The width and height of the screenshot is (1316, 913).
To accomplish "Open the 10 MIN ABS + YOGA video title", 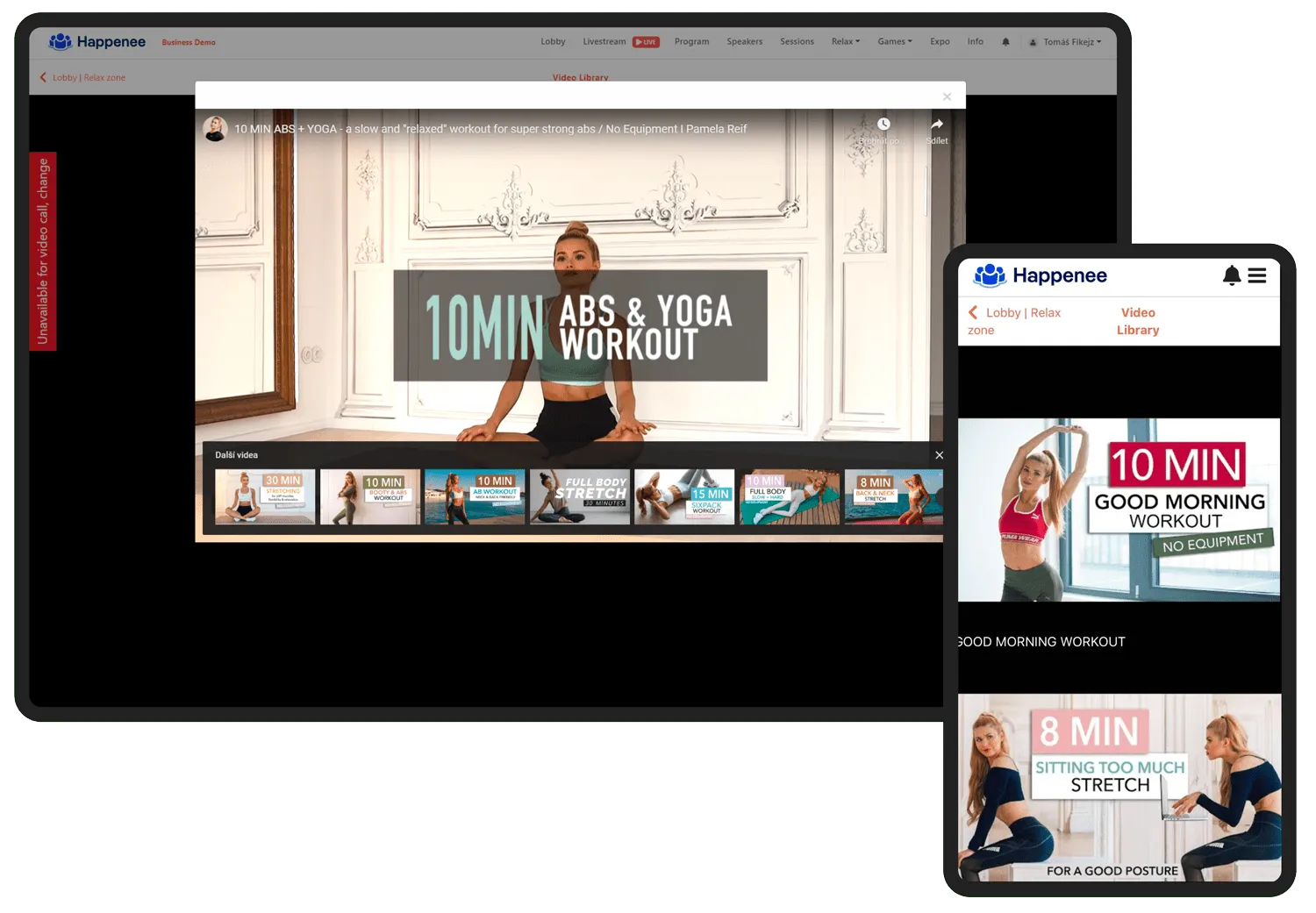I will (490, 129).
